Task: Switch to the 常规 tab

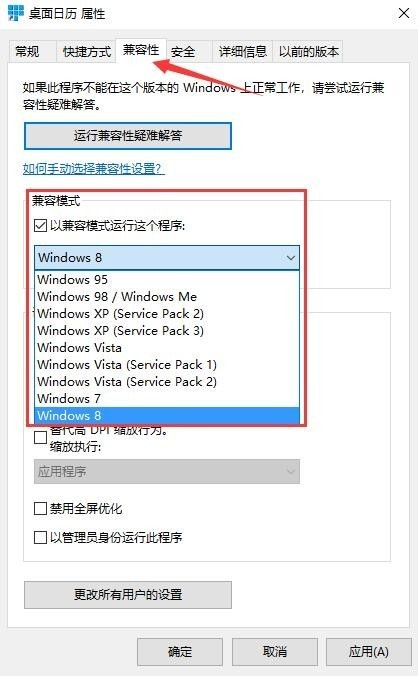Action: [x=28, y=51]
